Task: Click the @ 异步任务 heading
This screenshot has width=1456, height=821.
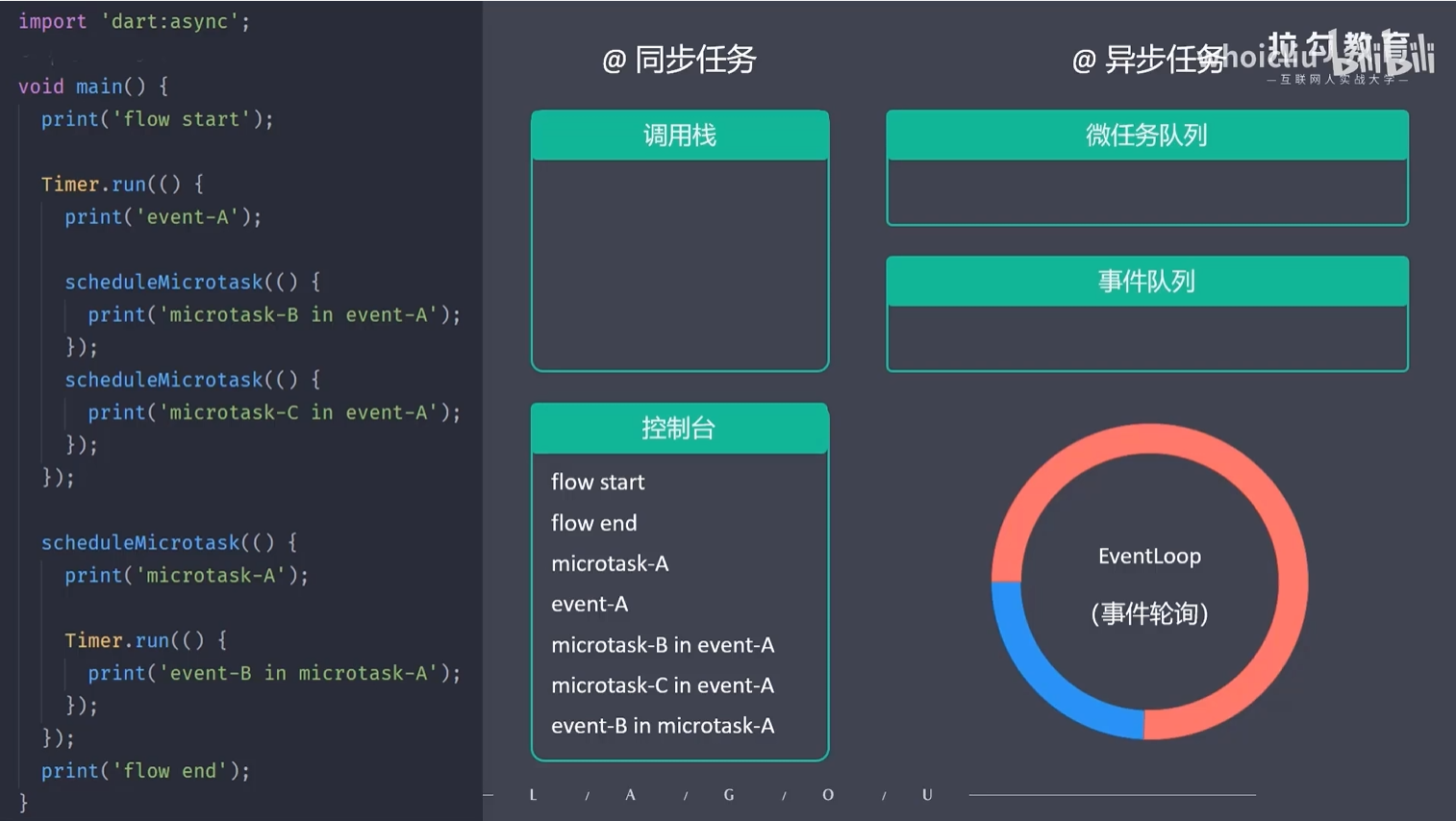Action: point(1147,60)
